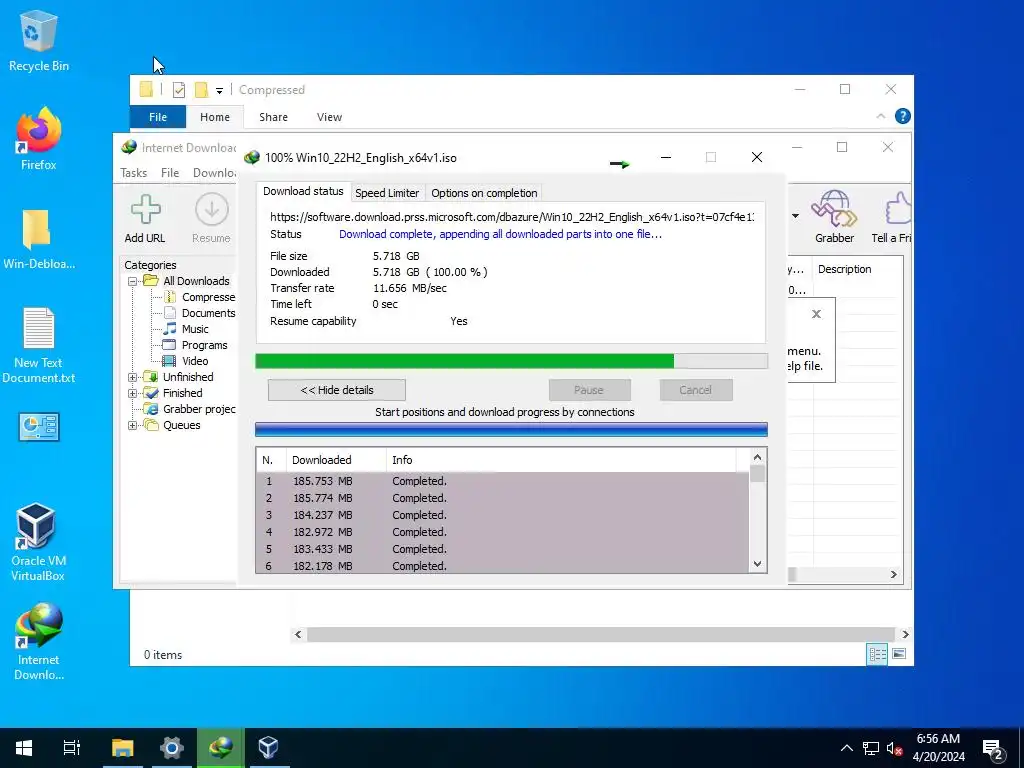1024x768 pixels.
Task: Open Task View on the taskbar
Action: click(x=72, y=748)
